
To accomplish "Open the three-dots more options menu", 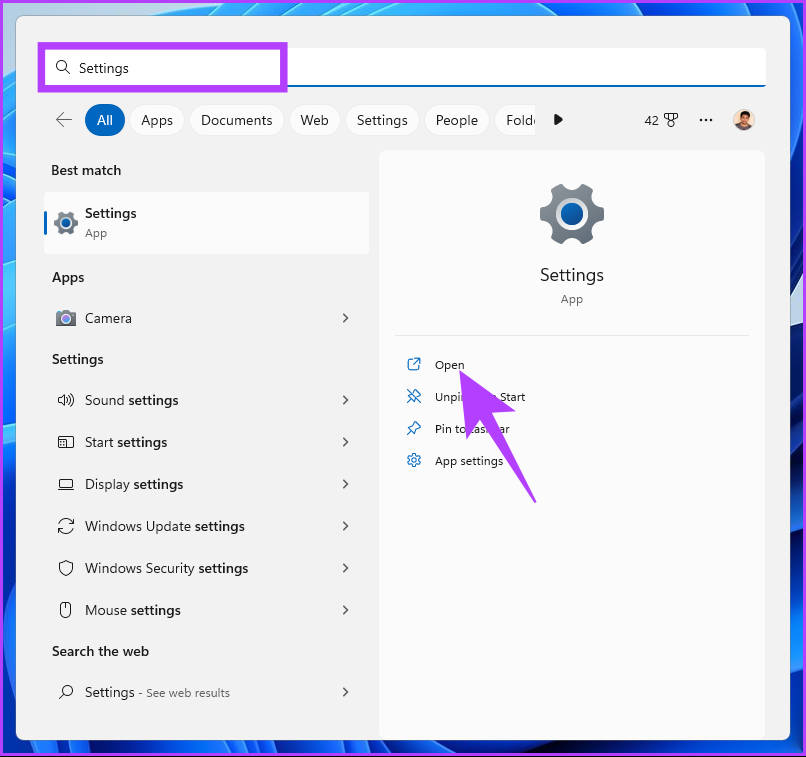I will (706, 120).
